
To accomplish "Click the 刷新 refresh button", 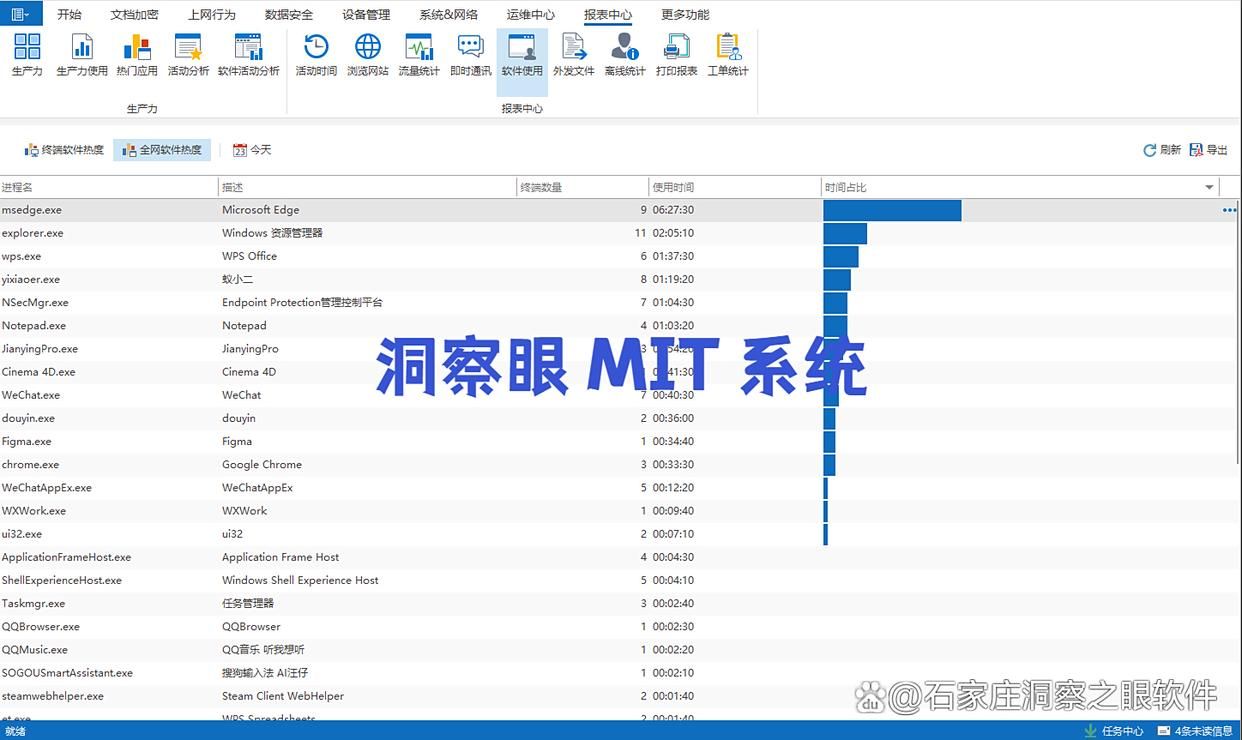I will click(1162, 150).
